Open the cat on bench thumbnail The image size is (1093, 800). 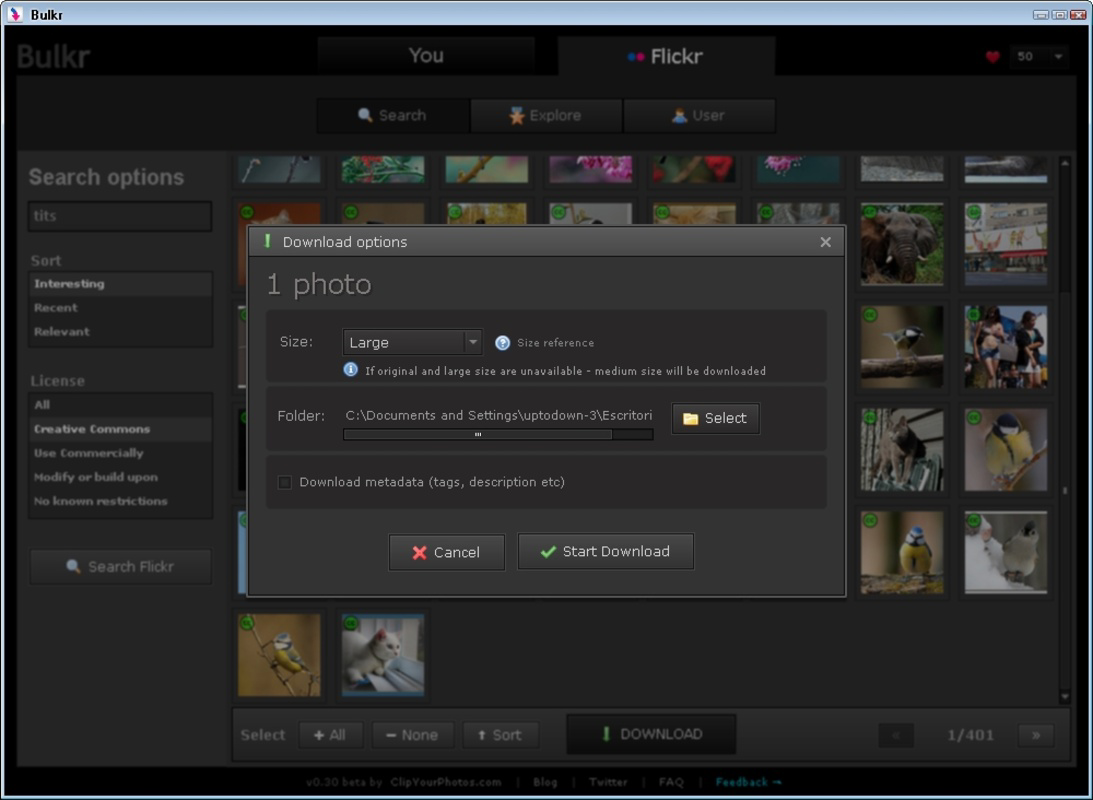(902, 449)
